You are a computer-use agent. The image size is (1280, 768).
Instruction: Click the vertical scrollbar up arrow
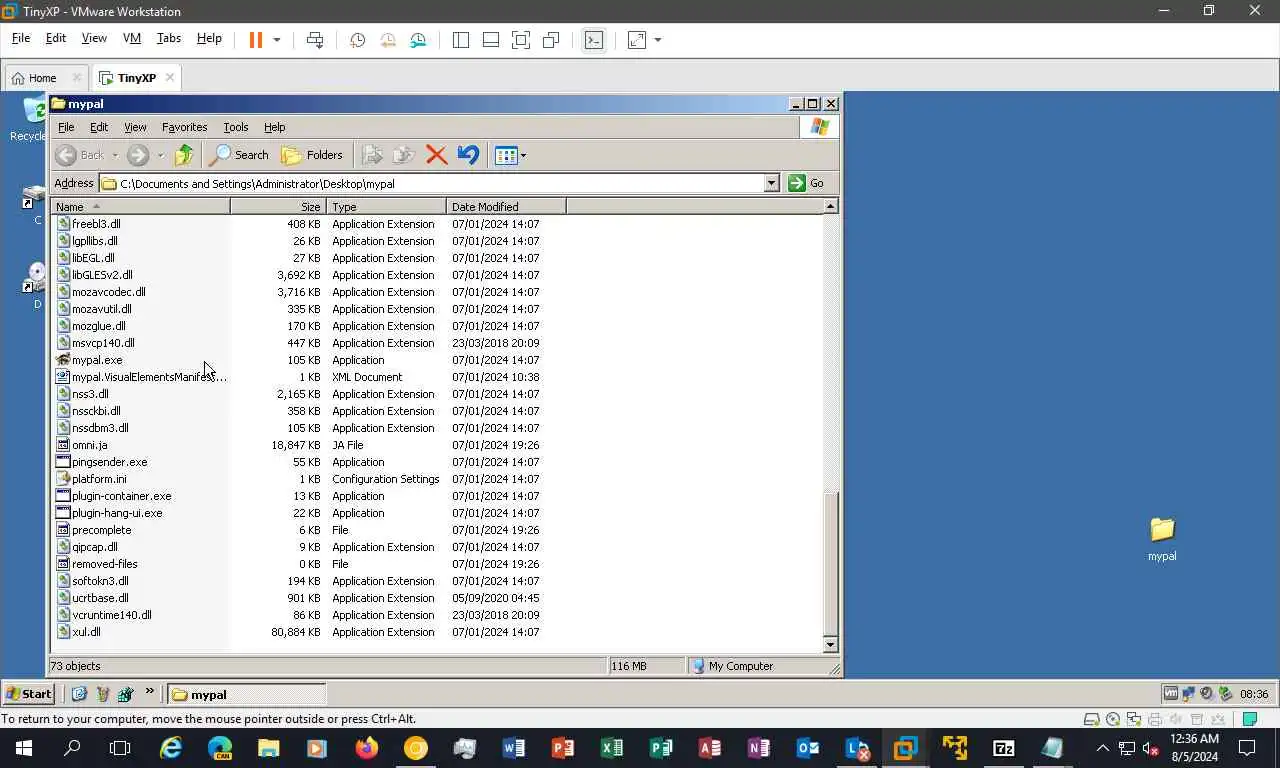(x=830, y=206)
